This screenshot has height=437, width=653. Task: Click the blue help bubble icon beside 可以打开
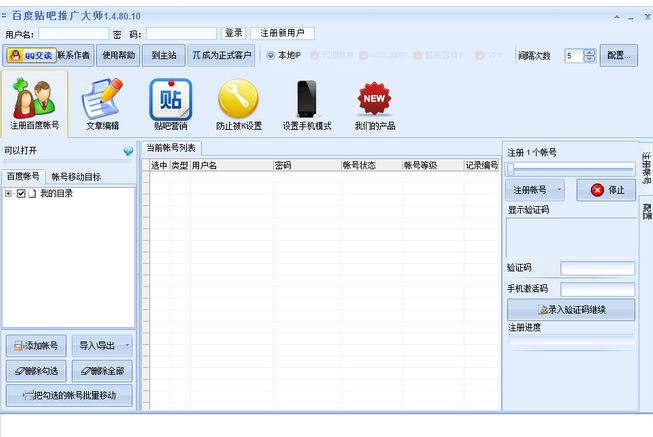tap(128, 151)
